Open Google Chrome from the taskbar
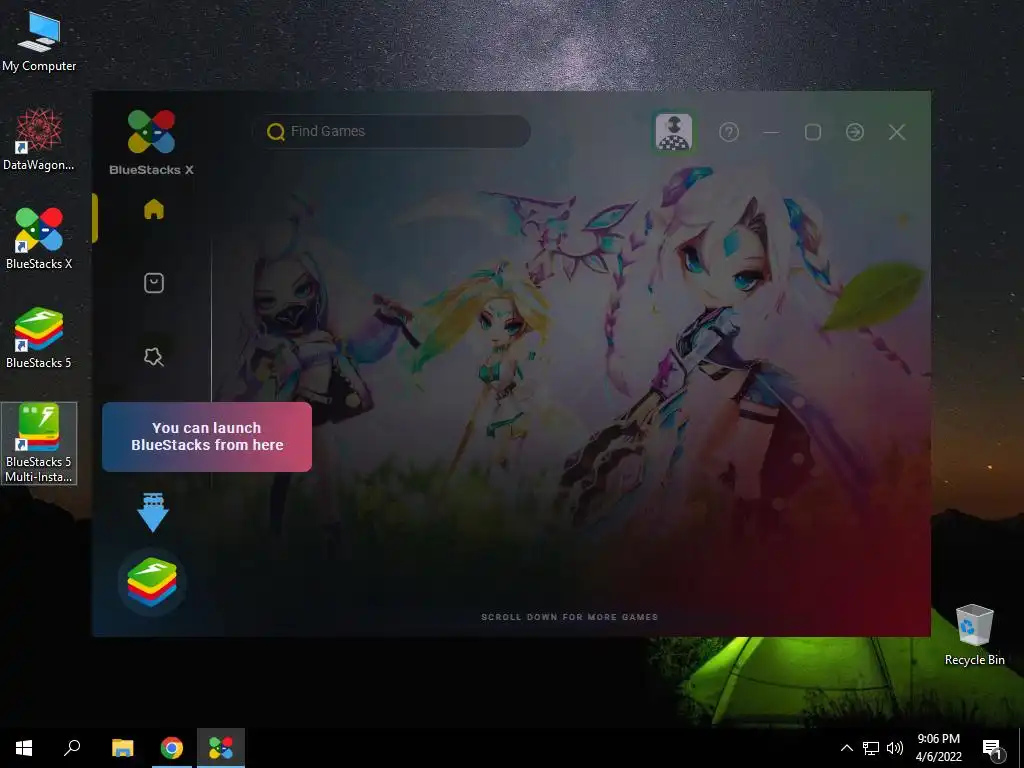 pyautogui.click(x=172, y=748)
